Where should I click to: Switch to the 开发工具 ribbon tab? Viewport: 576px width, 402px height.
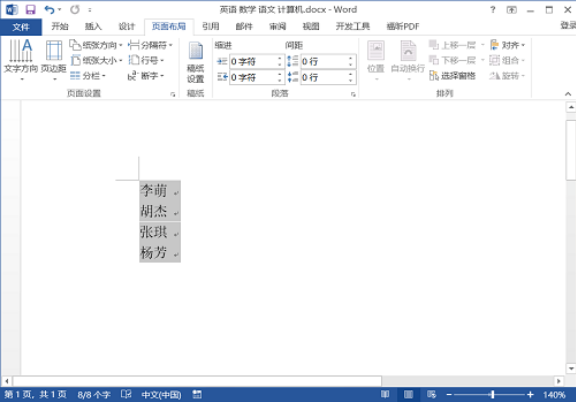(353, 26)
